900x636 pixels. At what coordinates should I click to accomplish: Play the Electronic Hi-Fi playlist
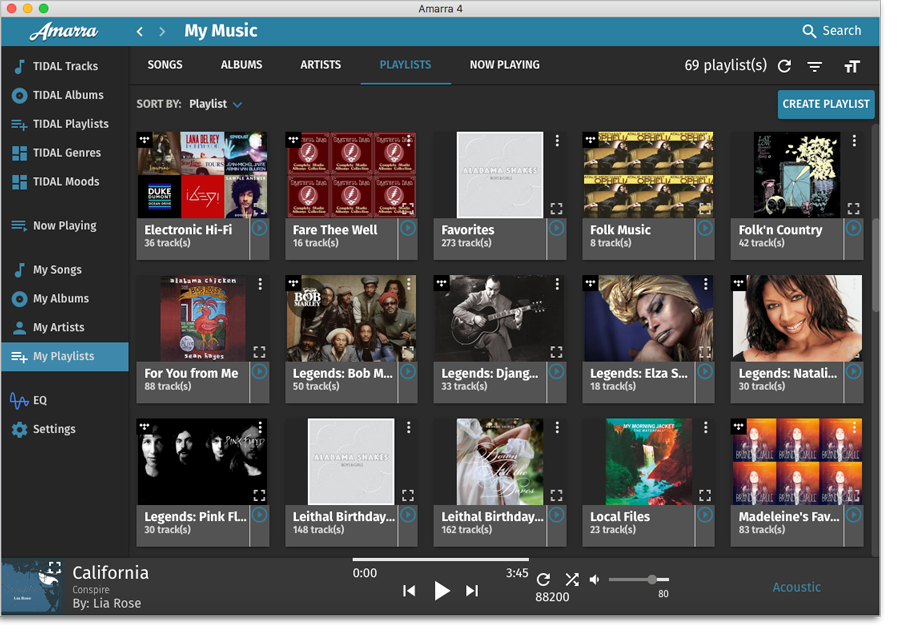[x=259, y=228]
